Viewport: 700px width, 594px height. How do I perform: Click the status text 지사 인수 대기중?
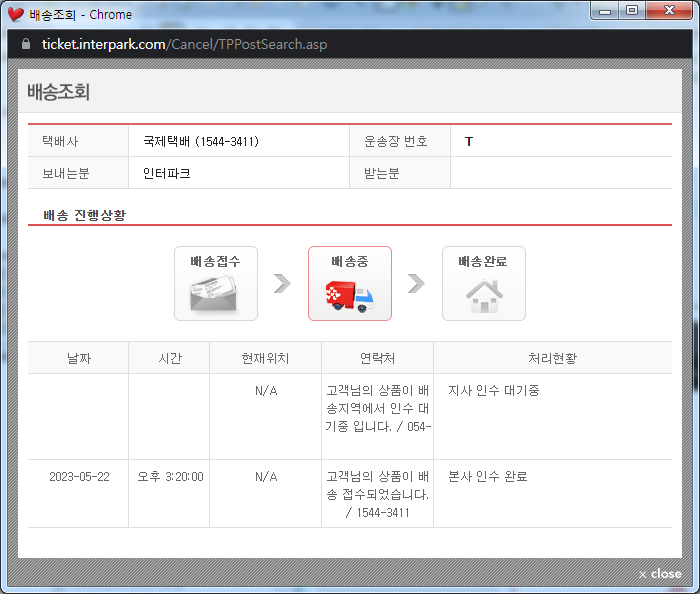[x=494, y=390]
